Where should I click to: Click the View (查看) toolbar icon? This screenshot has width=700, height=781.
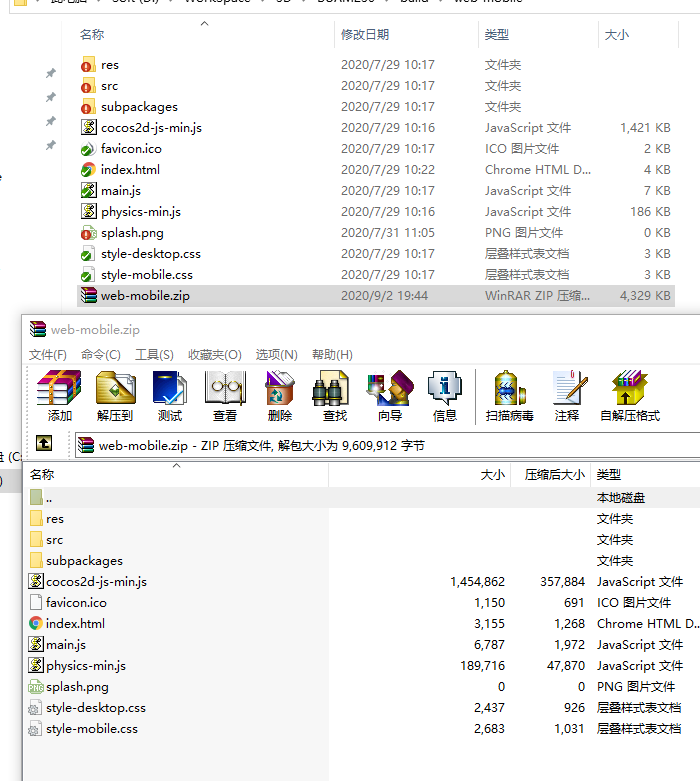(225, 388)
